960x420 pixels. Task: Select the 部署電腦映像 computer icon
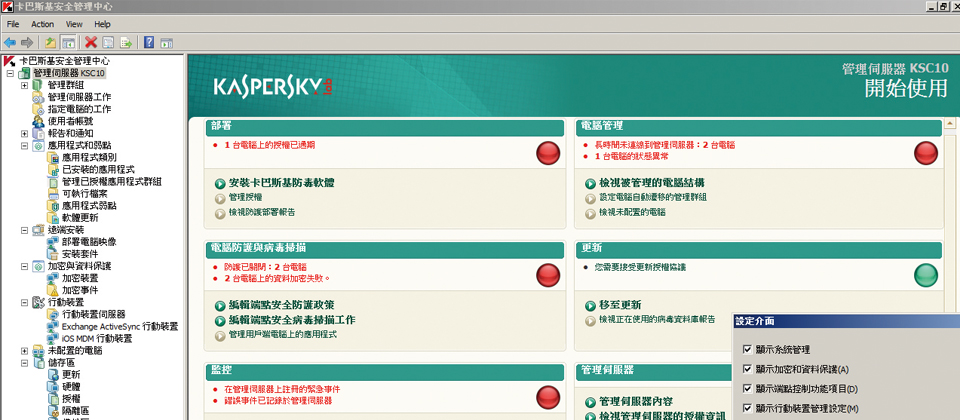(x=53, y=242)
